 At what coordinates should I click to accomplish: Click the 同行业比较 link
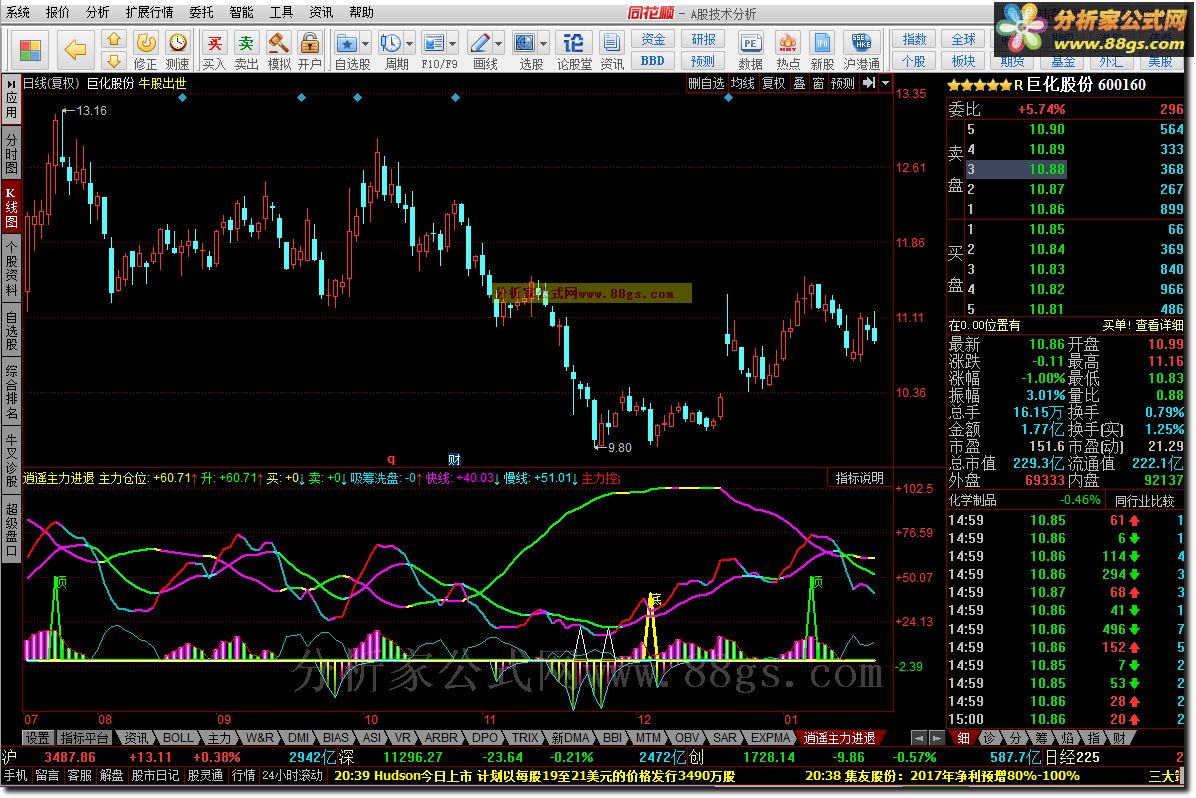pyautogui.click(x=1144, y=500)
